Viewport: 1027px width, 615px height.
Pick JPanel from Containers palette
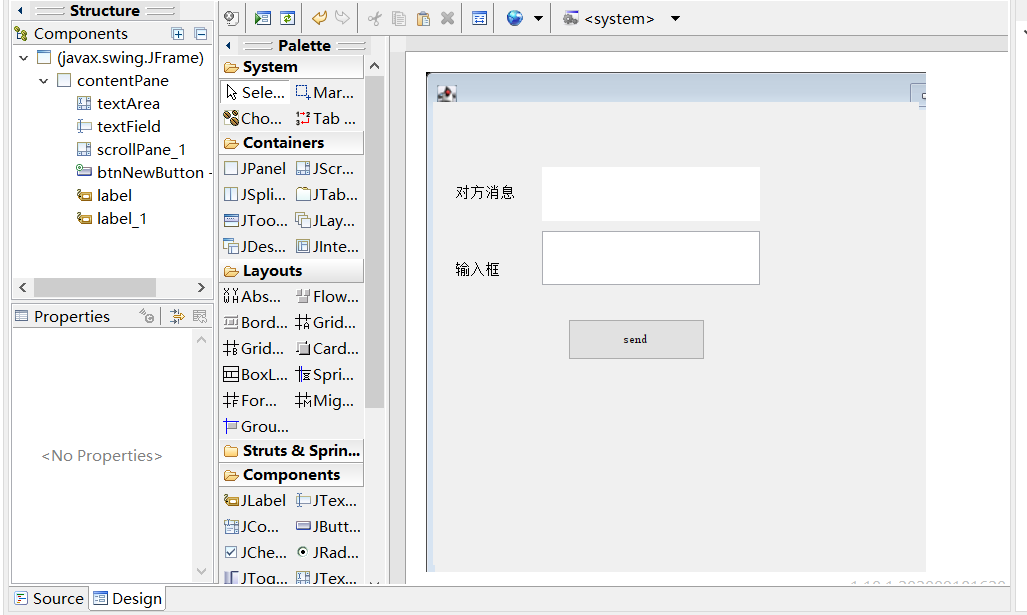(x=255, y=168)
